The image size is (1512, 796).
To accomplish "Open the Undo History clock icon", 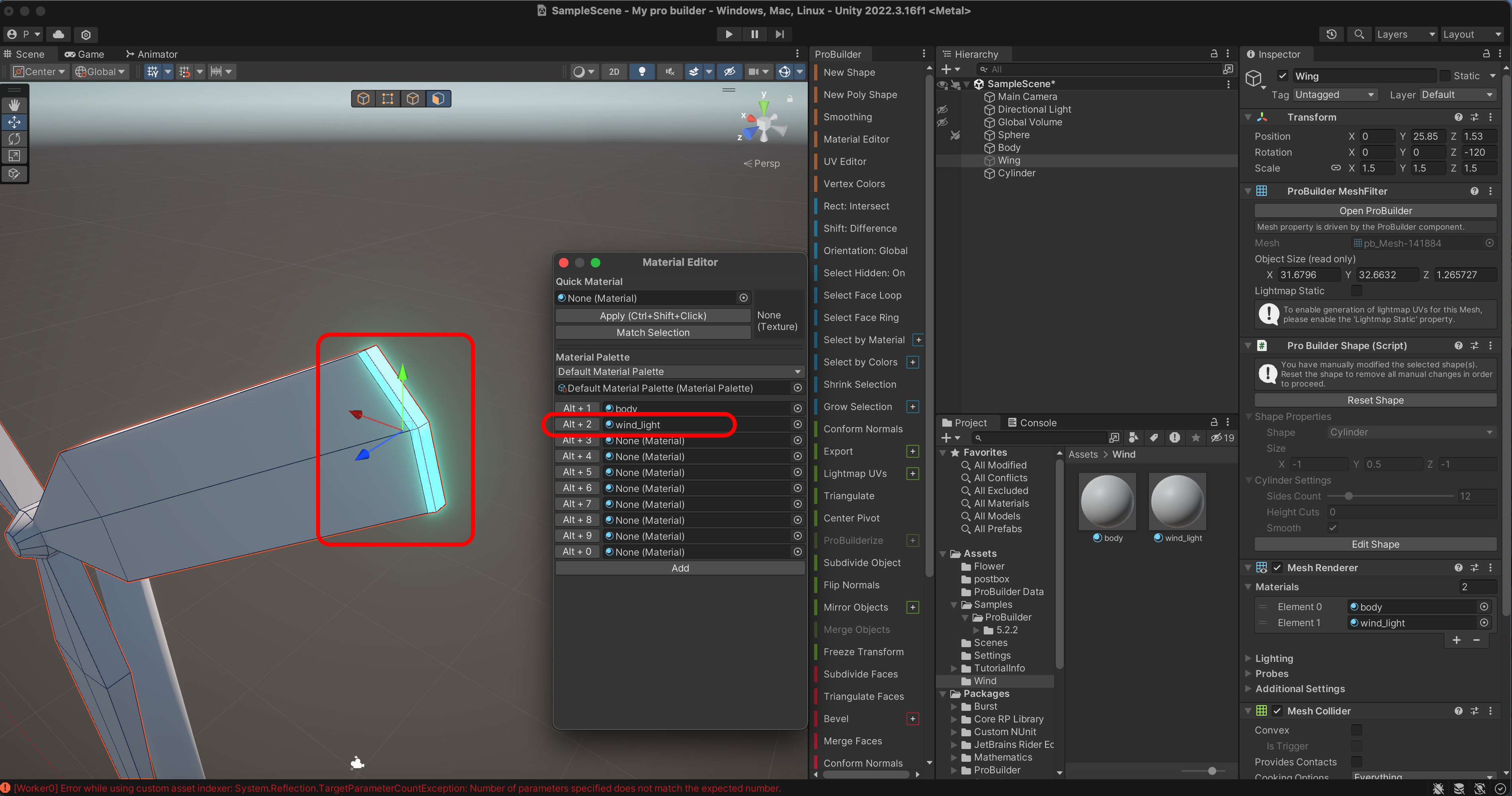I will [x=1331, y=34].
